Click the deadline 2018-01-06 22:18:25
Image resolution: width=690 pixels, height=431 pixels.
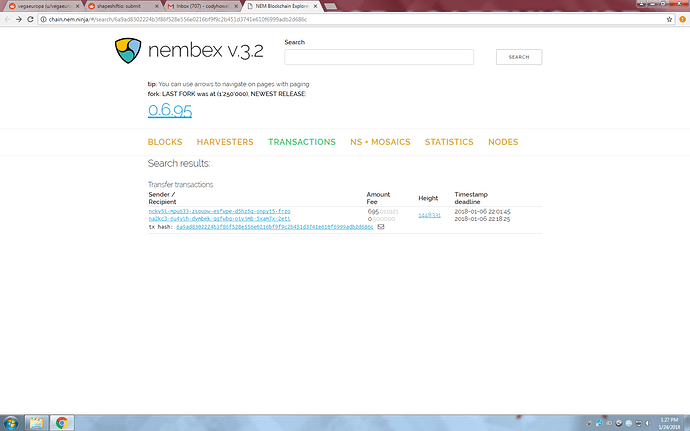(x=482, y=219)
